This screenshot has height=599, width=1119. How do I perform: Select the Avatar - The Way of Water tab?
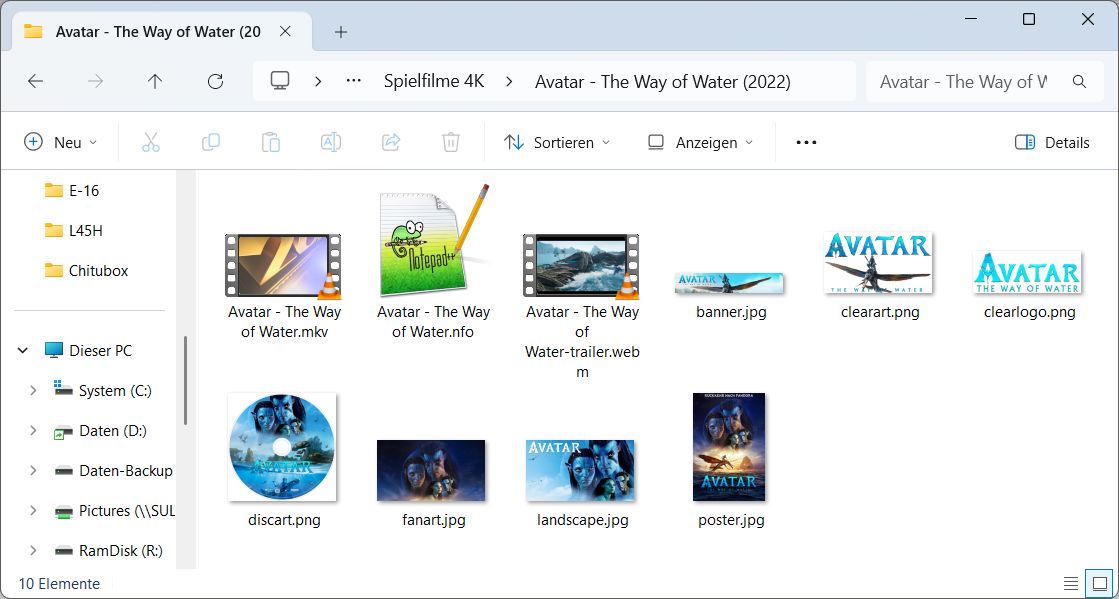[157, 31]
